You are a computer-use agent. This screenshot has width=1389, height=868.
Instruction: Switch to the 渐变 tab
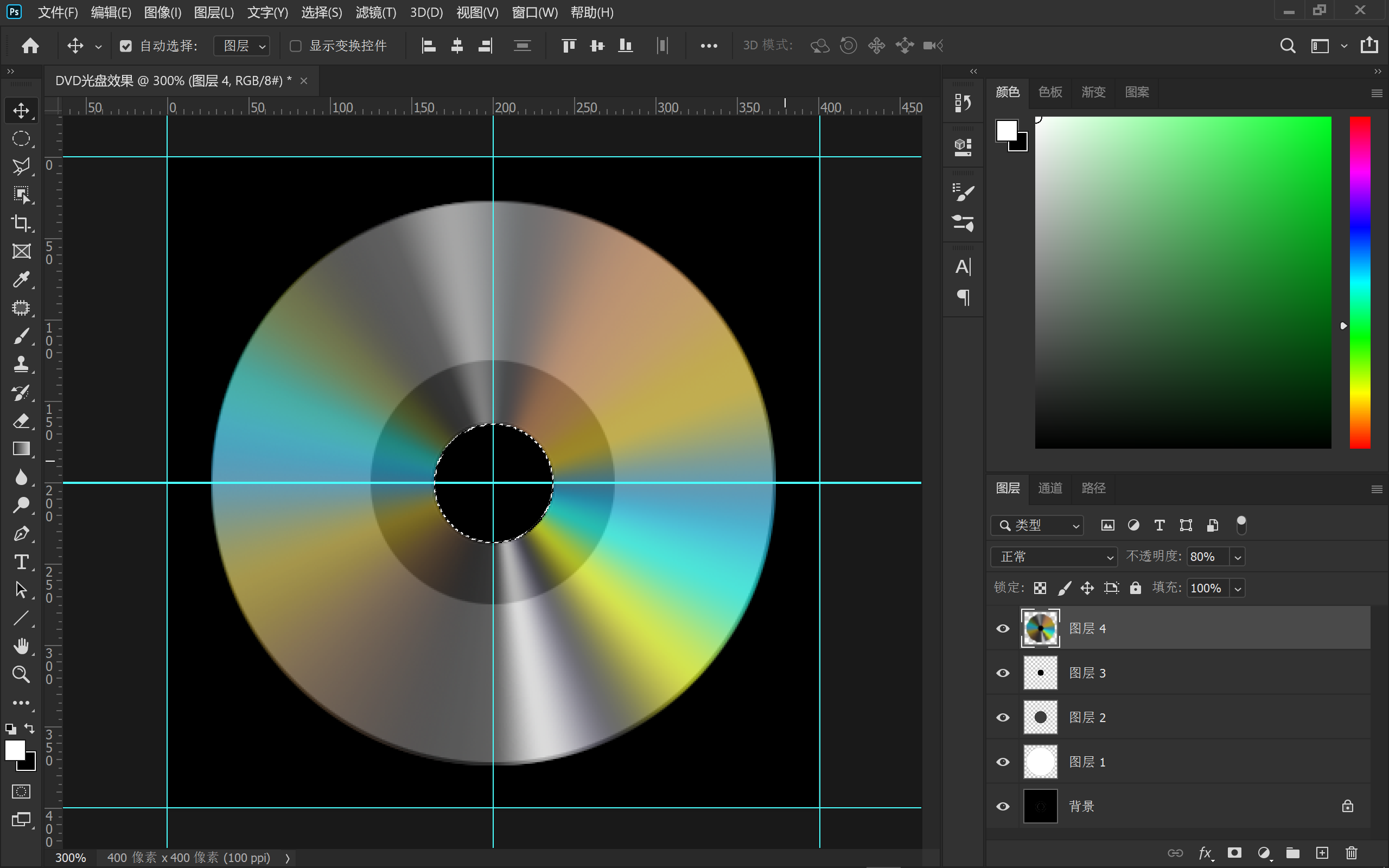(x=1093, y=92)
